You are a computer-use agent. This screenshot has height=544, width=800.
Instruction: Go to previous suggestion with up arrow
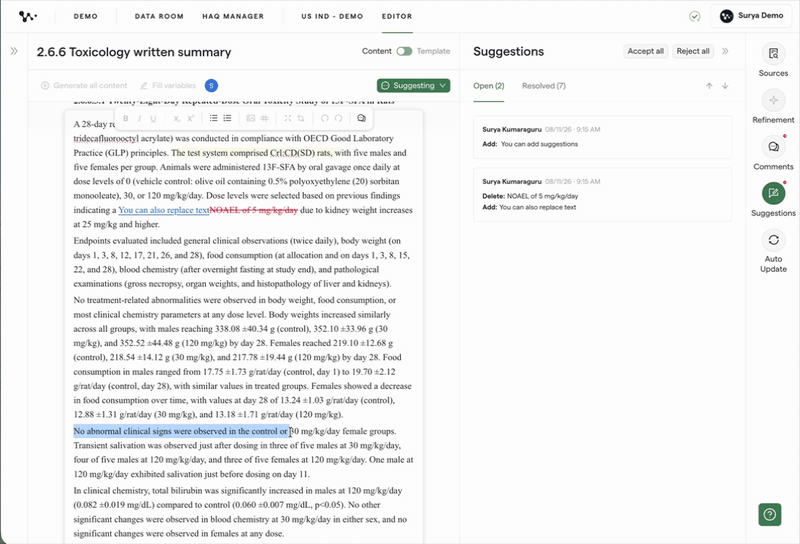[x=709, y=86]
